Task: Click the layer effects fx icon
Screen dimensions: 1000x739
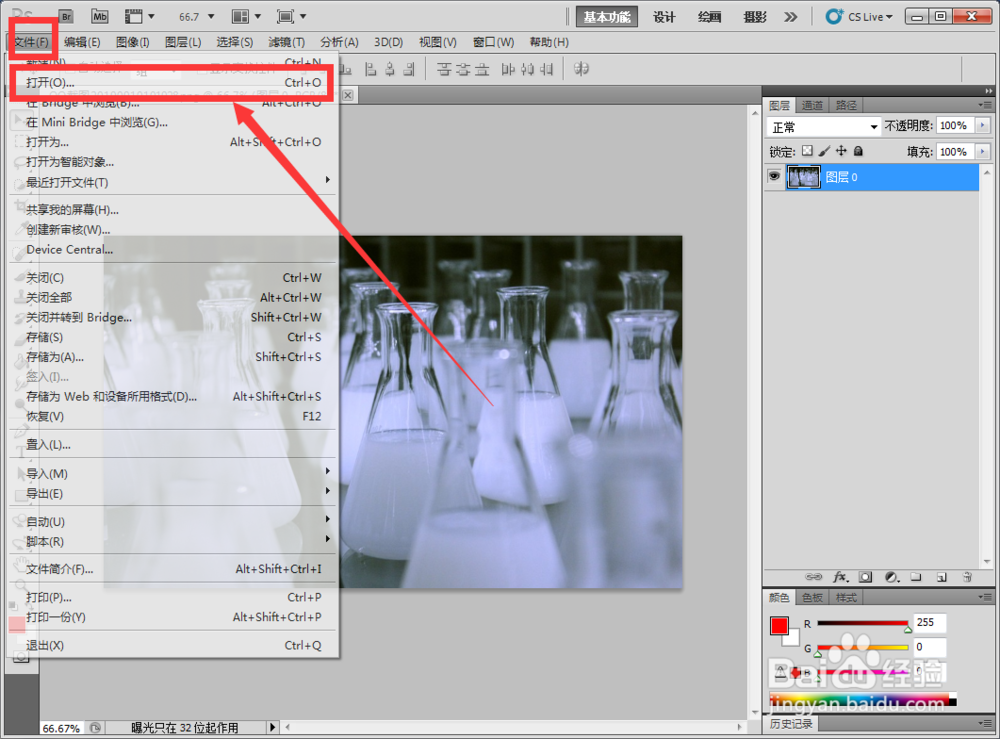Action: [x=841, y=577]
